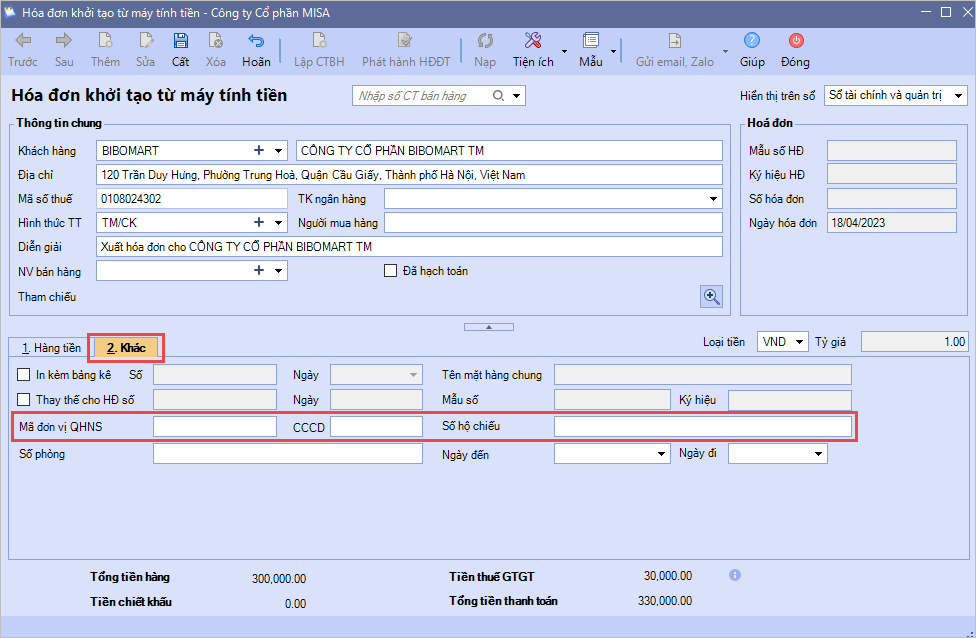Screen dimensions: 976x638
Task: Click the Cất save icon
Action: click(180, 42)
